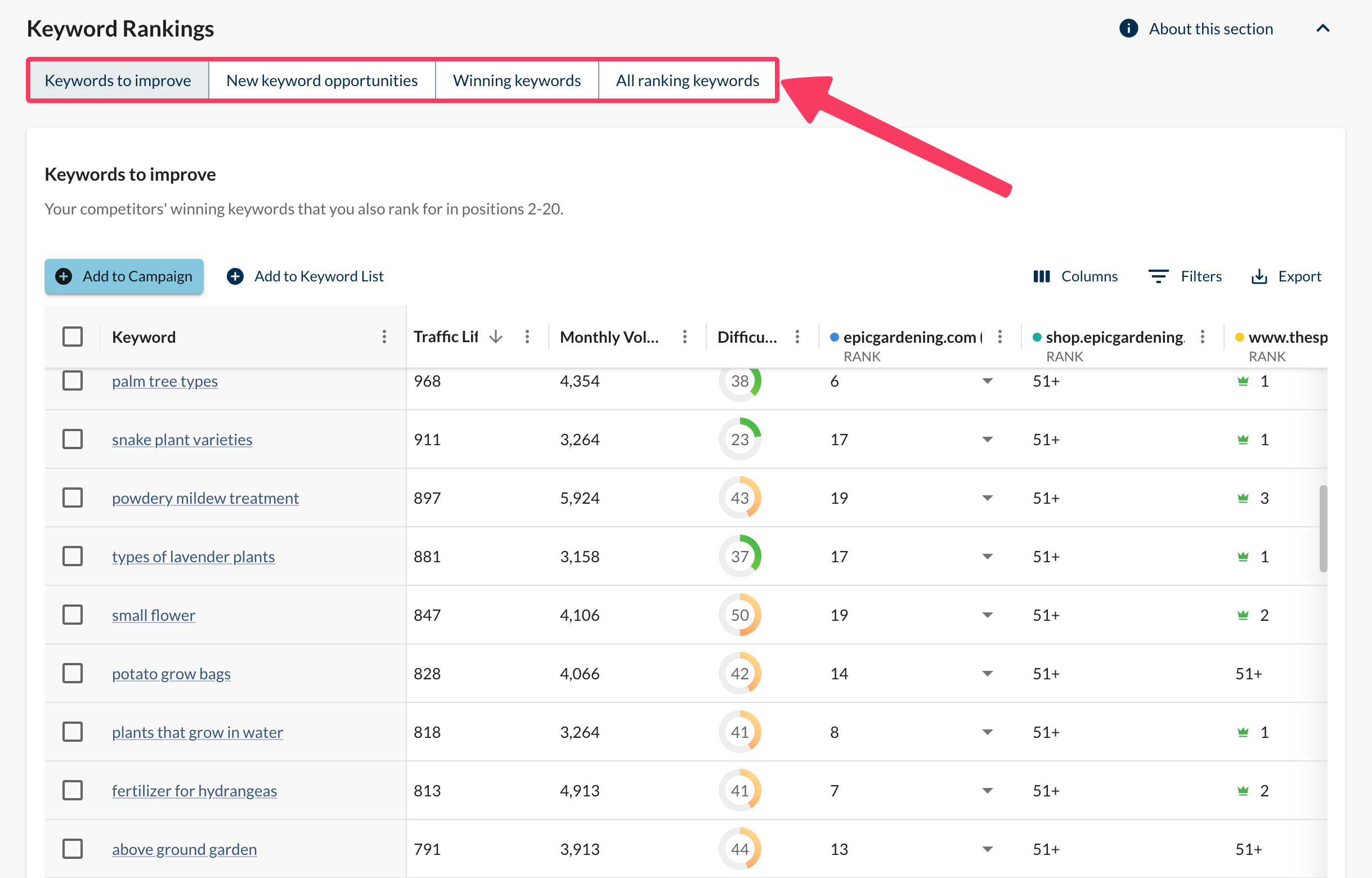This screenshot has height=878, width=1372.
Task: Switch to New keyword opportunities tab
Action: coord(321,80)
